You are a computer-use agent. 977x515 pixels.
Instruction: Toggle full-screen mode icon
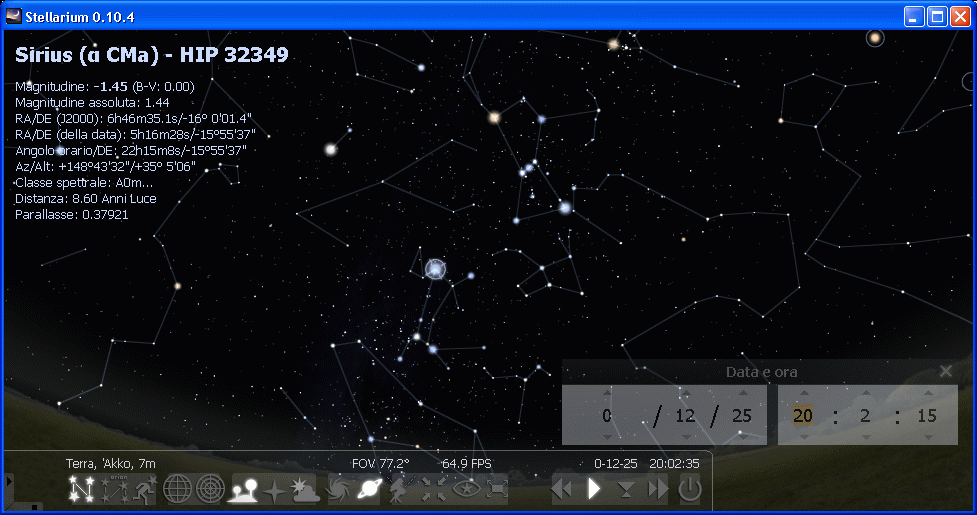coord(497,489)
